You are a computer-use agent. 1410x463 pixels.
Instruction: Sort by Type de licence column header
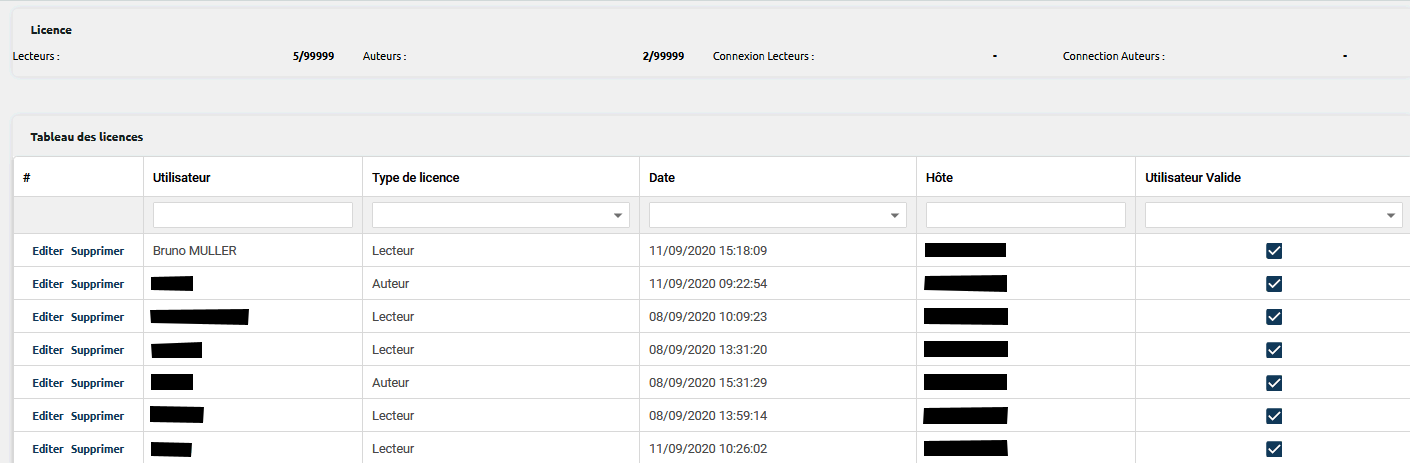point(415,178)
